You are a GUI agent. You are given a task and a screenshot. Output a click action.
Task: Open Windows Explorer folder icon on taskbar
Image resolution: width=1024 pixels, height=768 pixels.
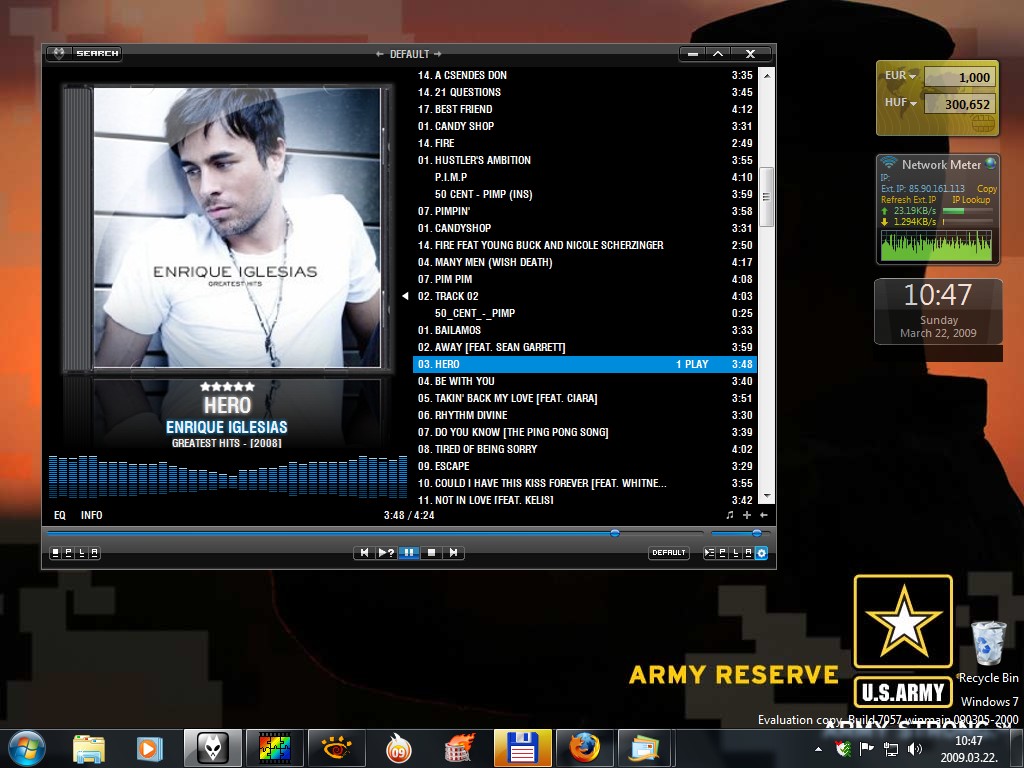[x=89, y=748]
